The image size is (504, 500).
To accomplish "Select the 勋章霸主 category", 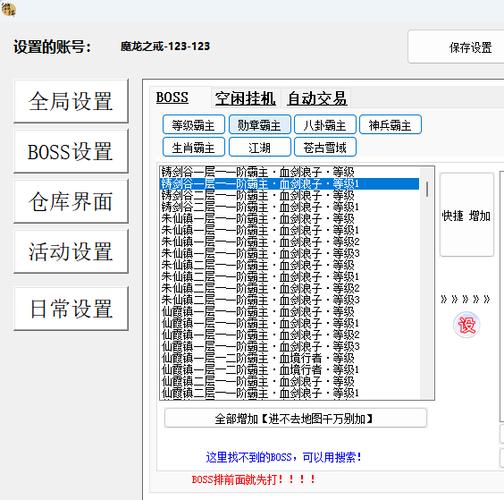I will 260,125.
